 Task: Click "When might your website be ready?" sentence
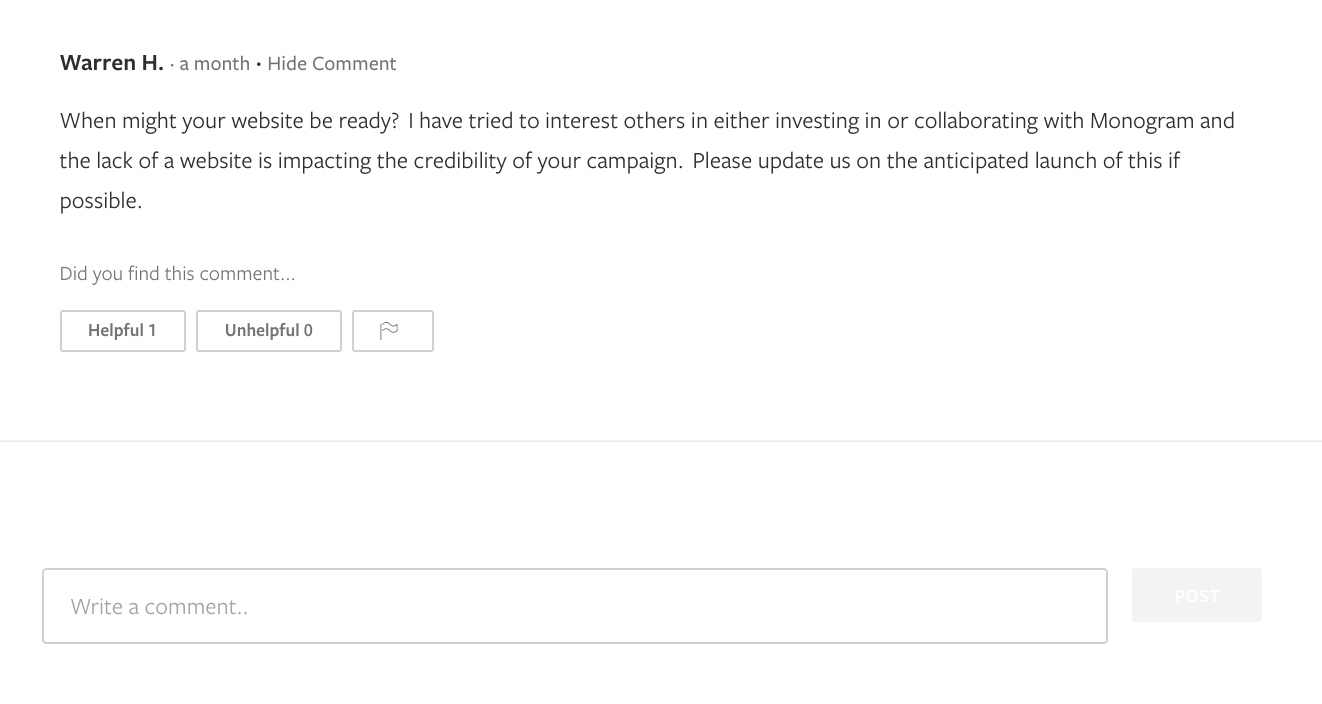click(229, 121)
